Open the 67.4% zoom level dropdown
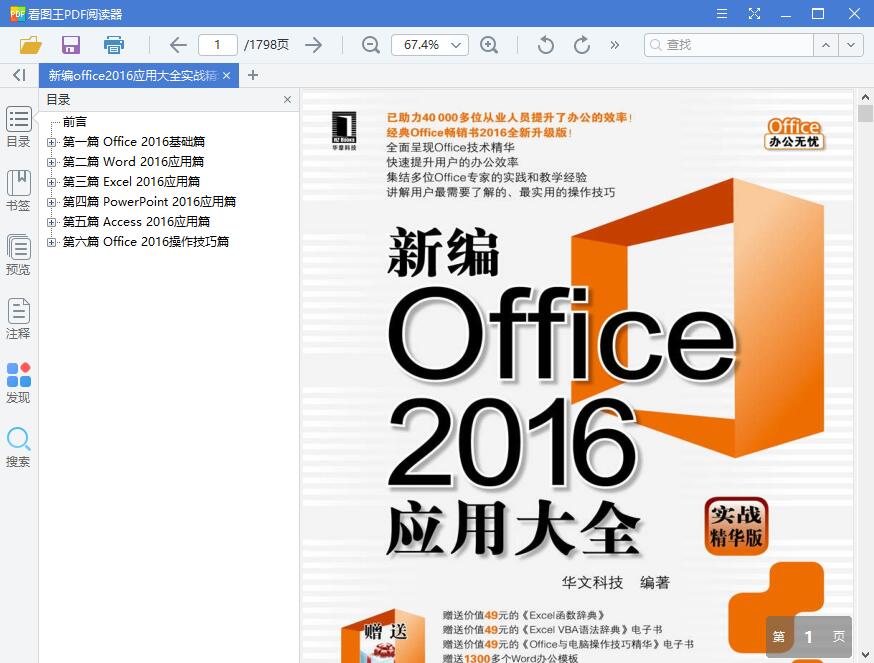This screenshot has height=663, width=874. click(x=430, y=45)
